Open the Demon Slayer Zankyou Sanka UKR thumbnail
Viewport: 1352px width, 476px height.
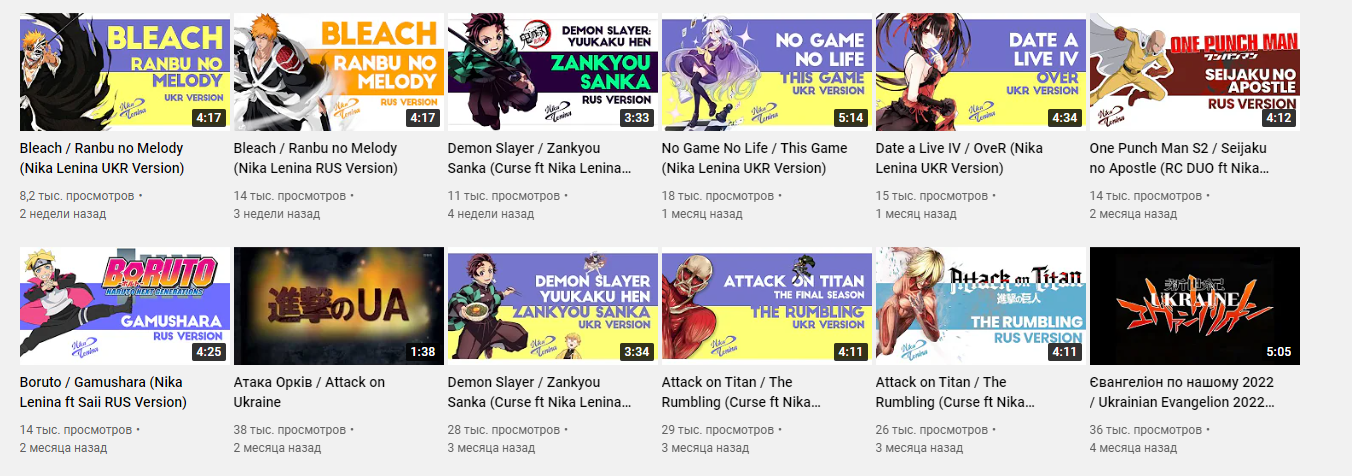click(x=553, y=306)
